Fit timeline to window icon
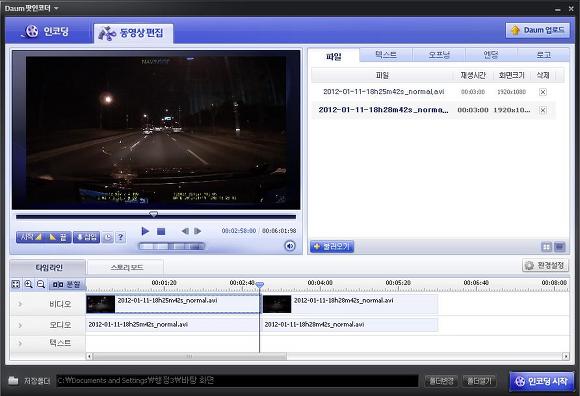This screenshot has width=580, height=396. [16, 284]
